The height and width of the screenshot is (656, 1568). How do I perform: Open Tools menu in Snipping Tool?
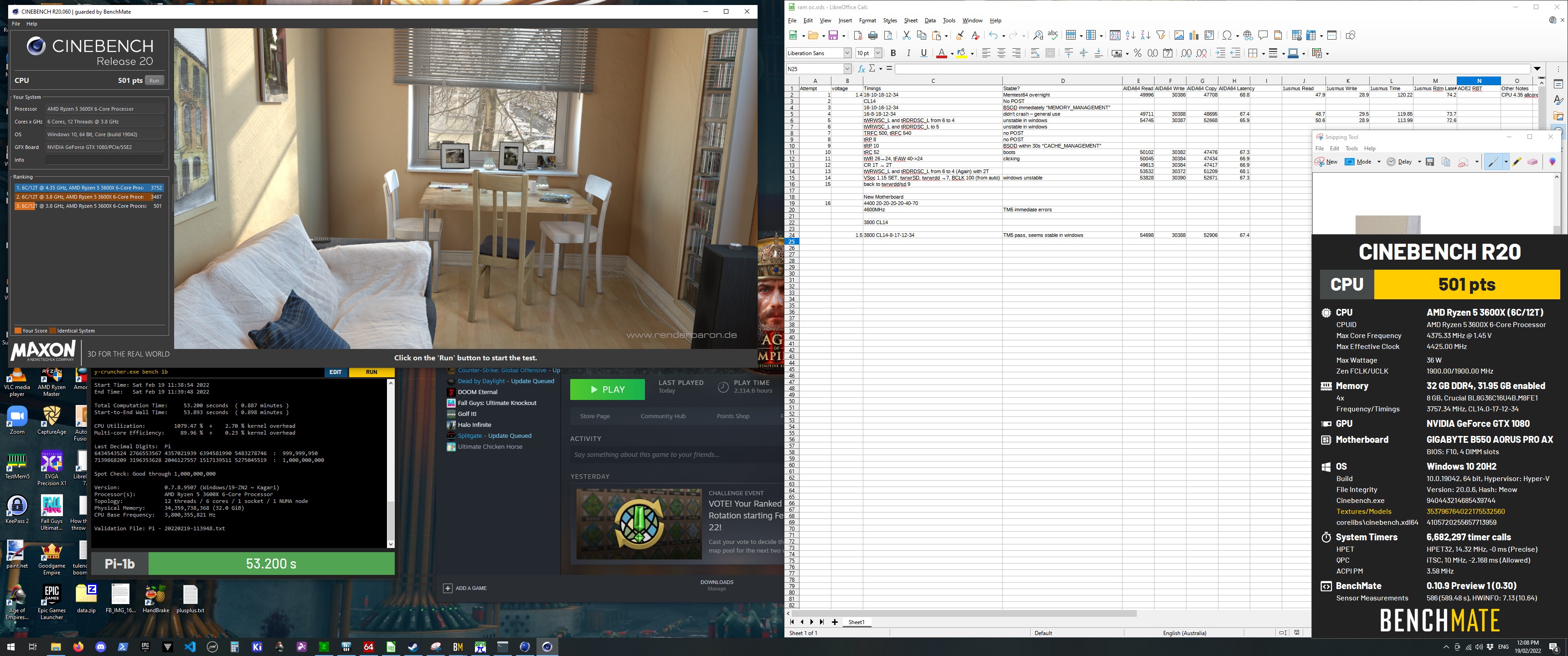pyautogui.click(x=1351, y=149)
